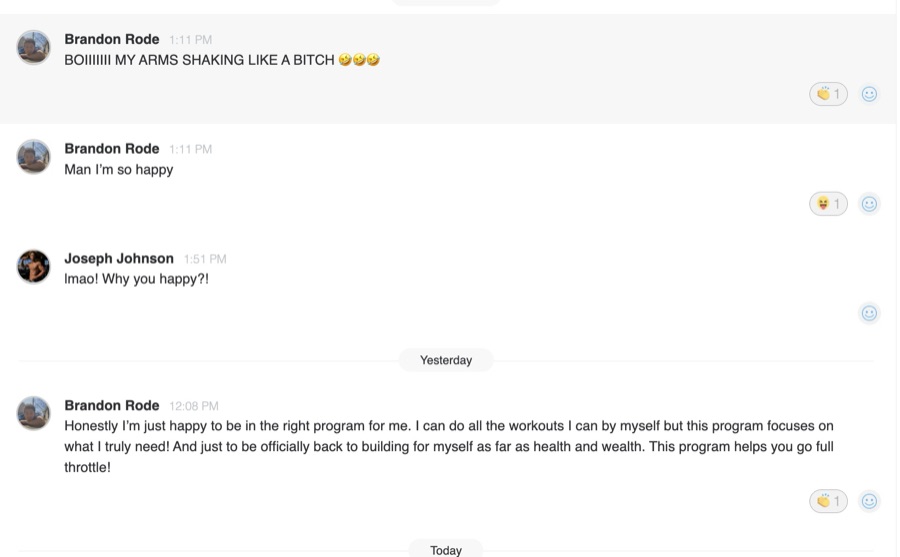Open Brandon Rode's avatar on "so happy" message
Screen dimensions: 900x557
[x=33, y=156]
